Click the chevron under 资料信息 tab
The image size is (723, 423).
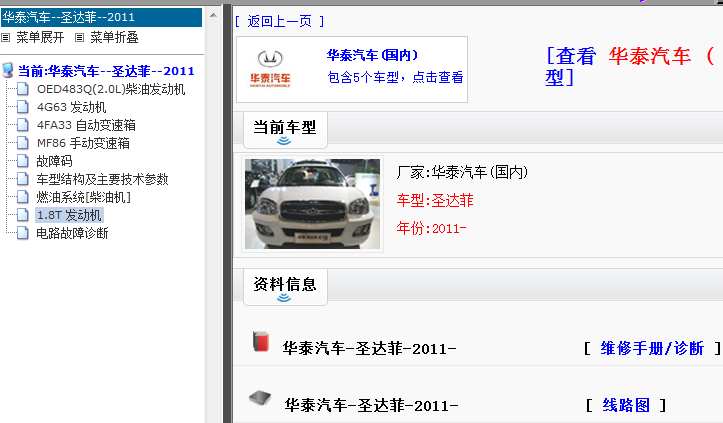(x=284, y=298)
